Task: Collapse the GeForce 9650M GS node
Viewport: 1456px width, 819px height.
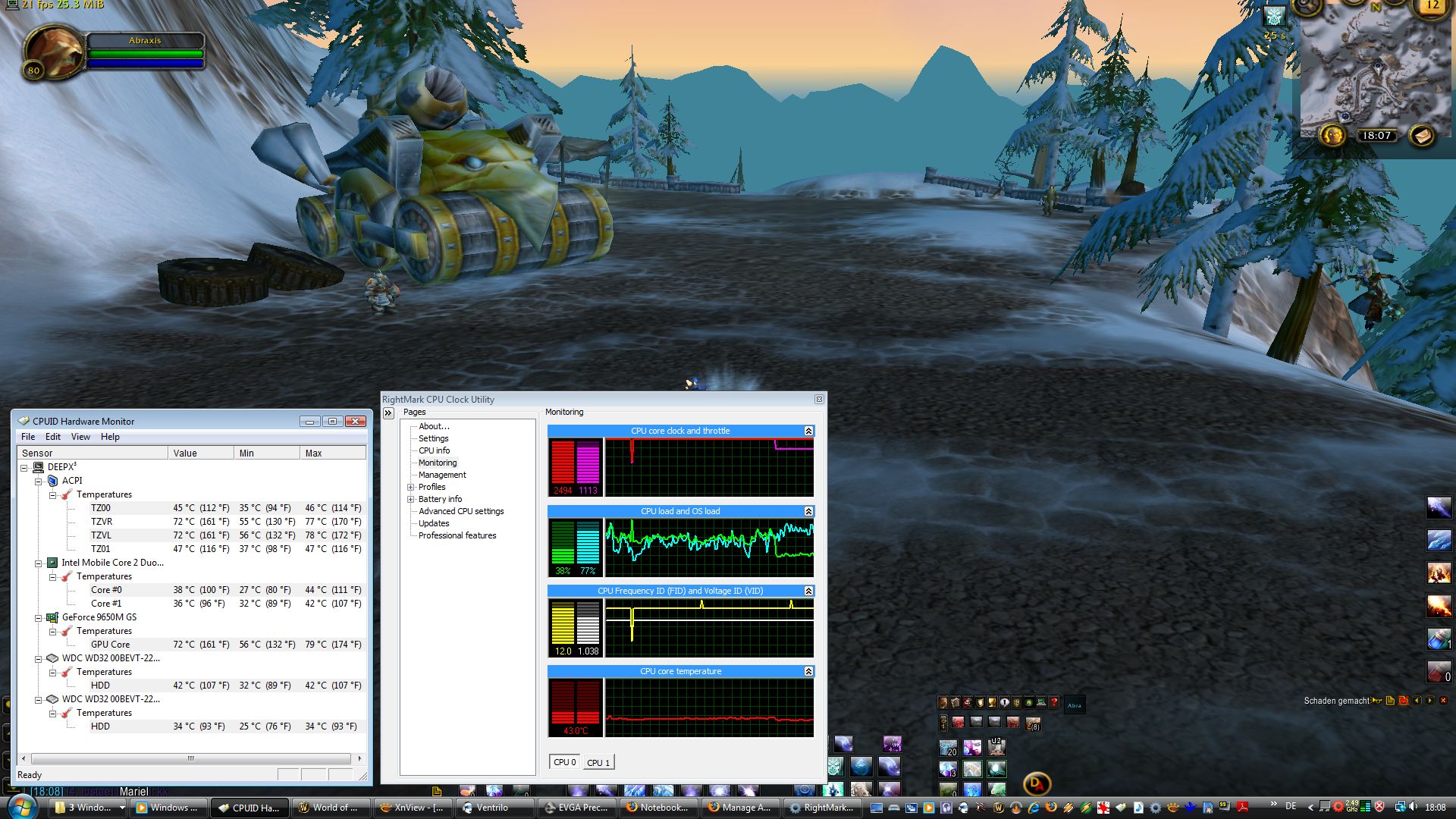Action: (38, 618)
